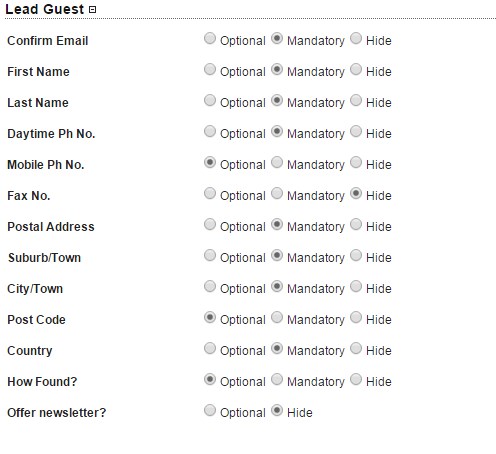Select Hide for Confirm Email
The width and height of the screenshot is (496, 454).
click(356, 38)
